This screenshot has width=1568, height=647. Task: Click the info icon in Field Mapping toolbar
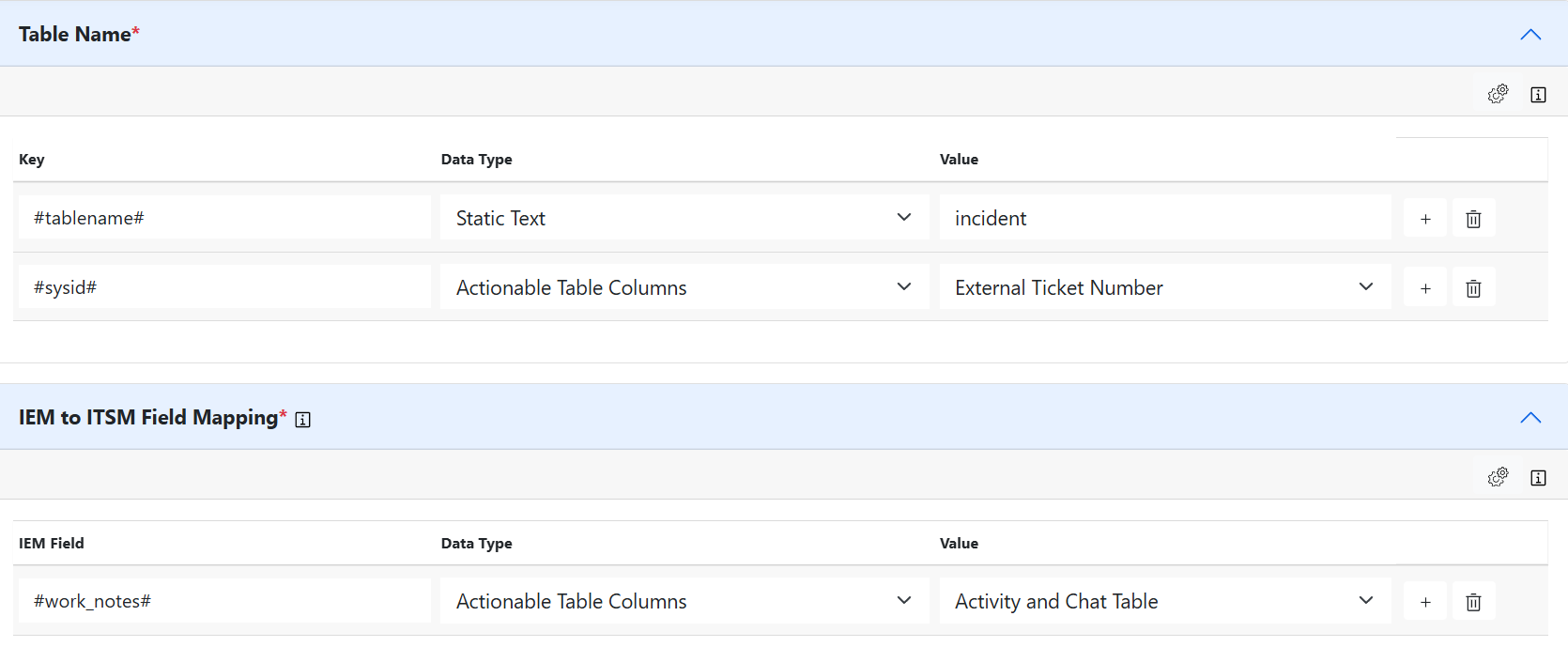pos(1538,478)
